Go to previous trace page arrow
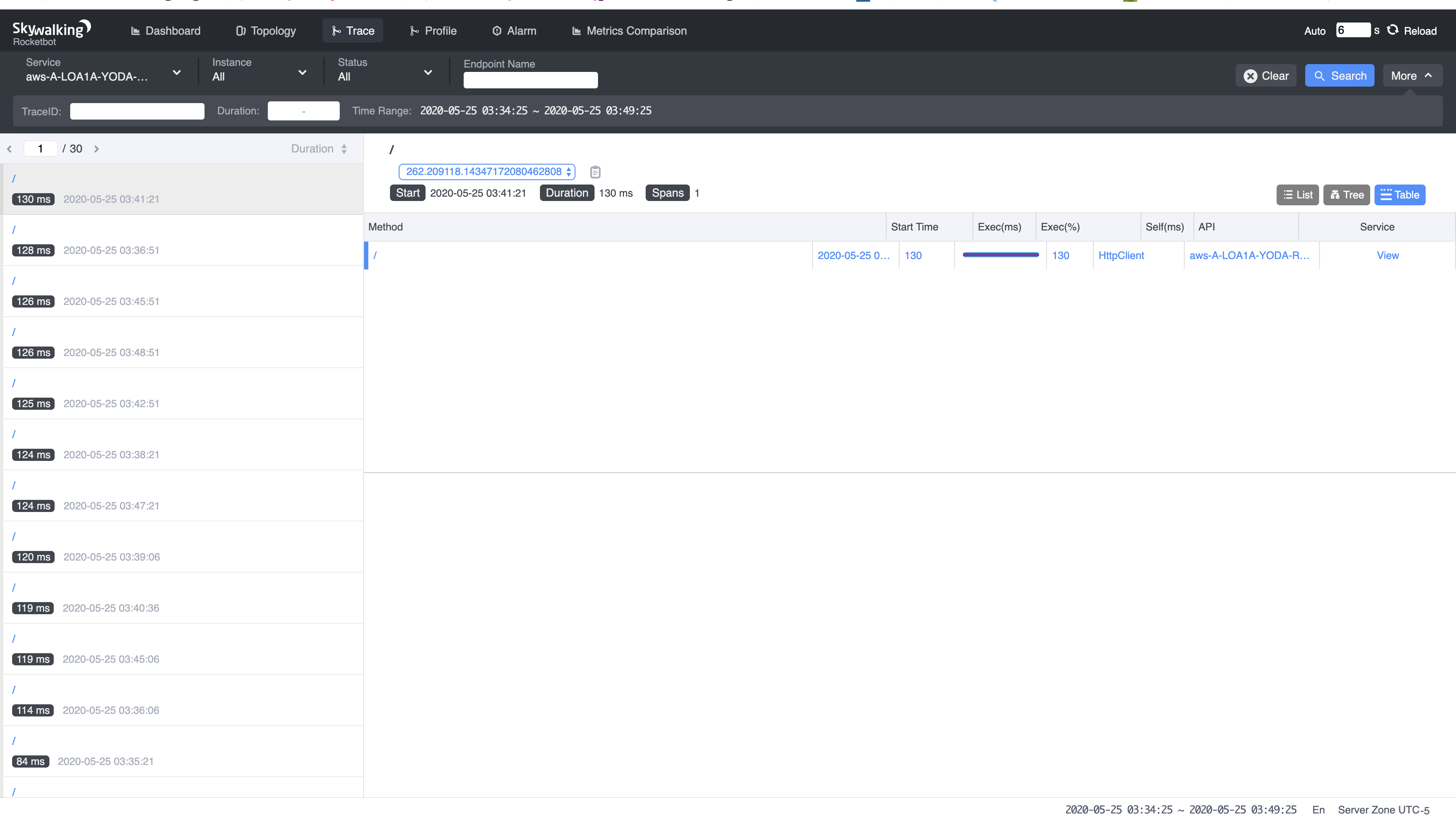This screenshot has height=823, width=1456. (x=9, y=149)
